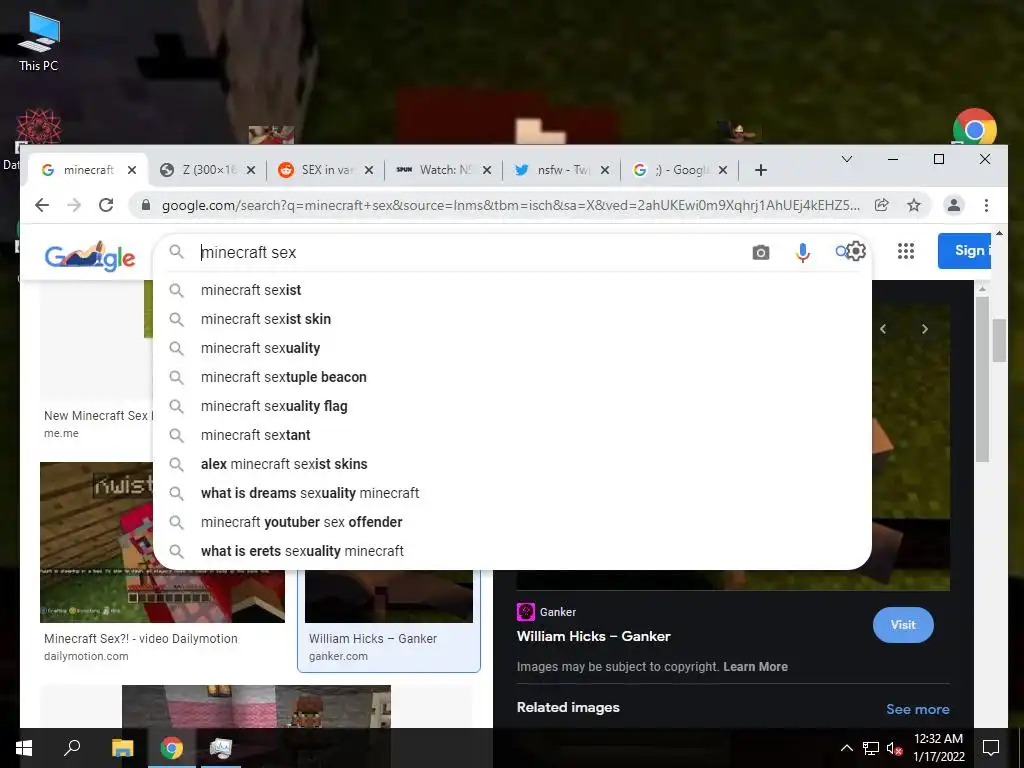Viewport: 1024px width, 768px height.
Task: Click the muted volume tray icon
Action: [894, 748]
